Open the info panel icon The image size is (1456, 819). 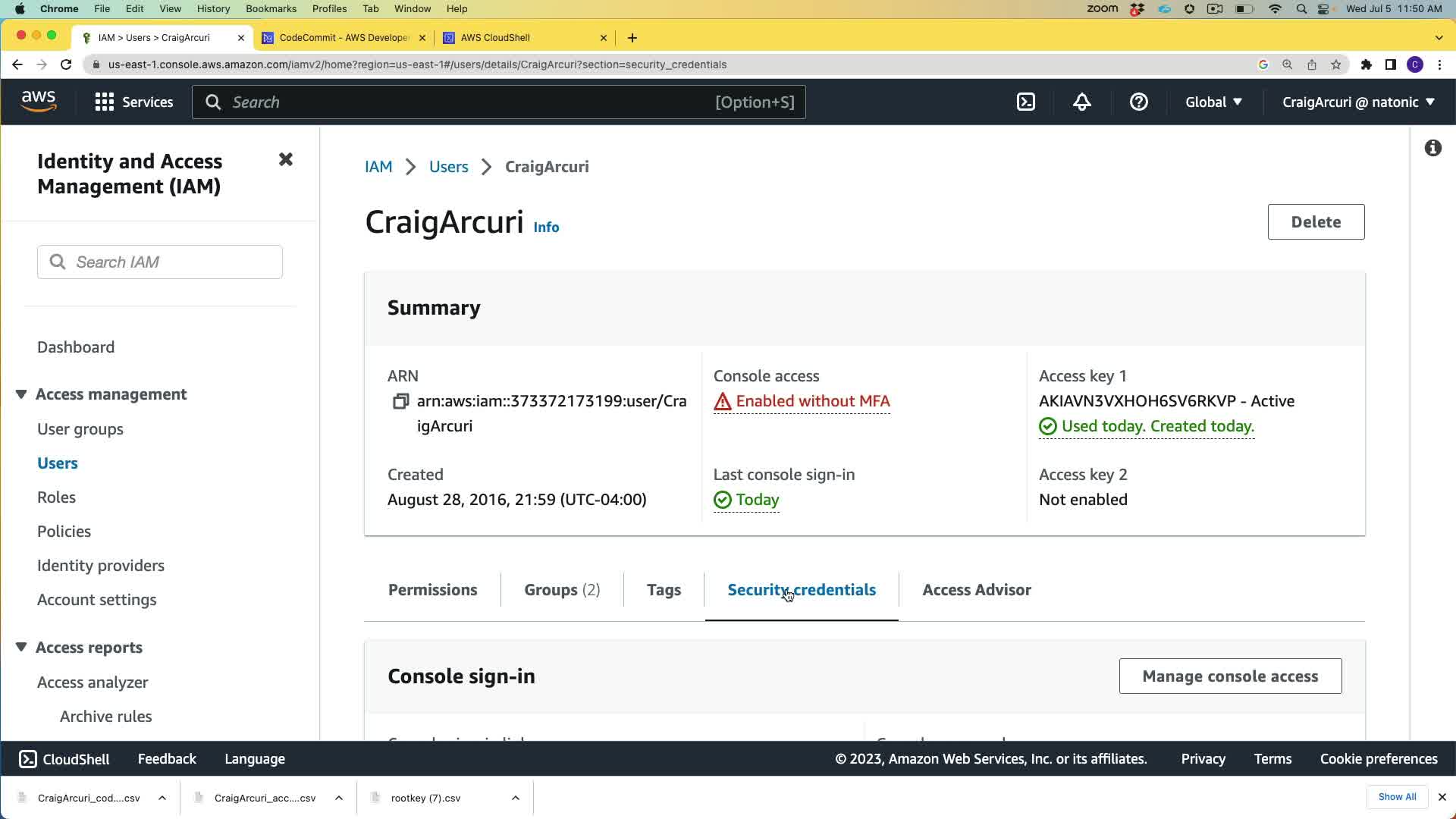point(1432,148)
